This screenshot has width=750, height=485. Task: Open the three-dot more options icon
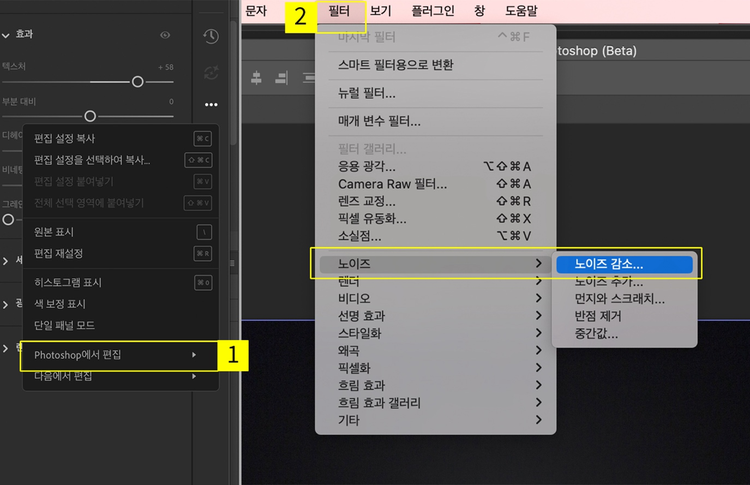point(211,104)
